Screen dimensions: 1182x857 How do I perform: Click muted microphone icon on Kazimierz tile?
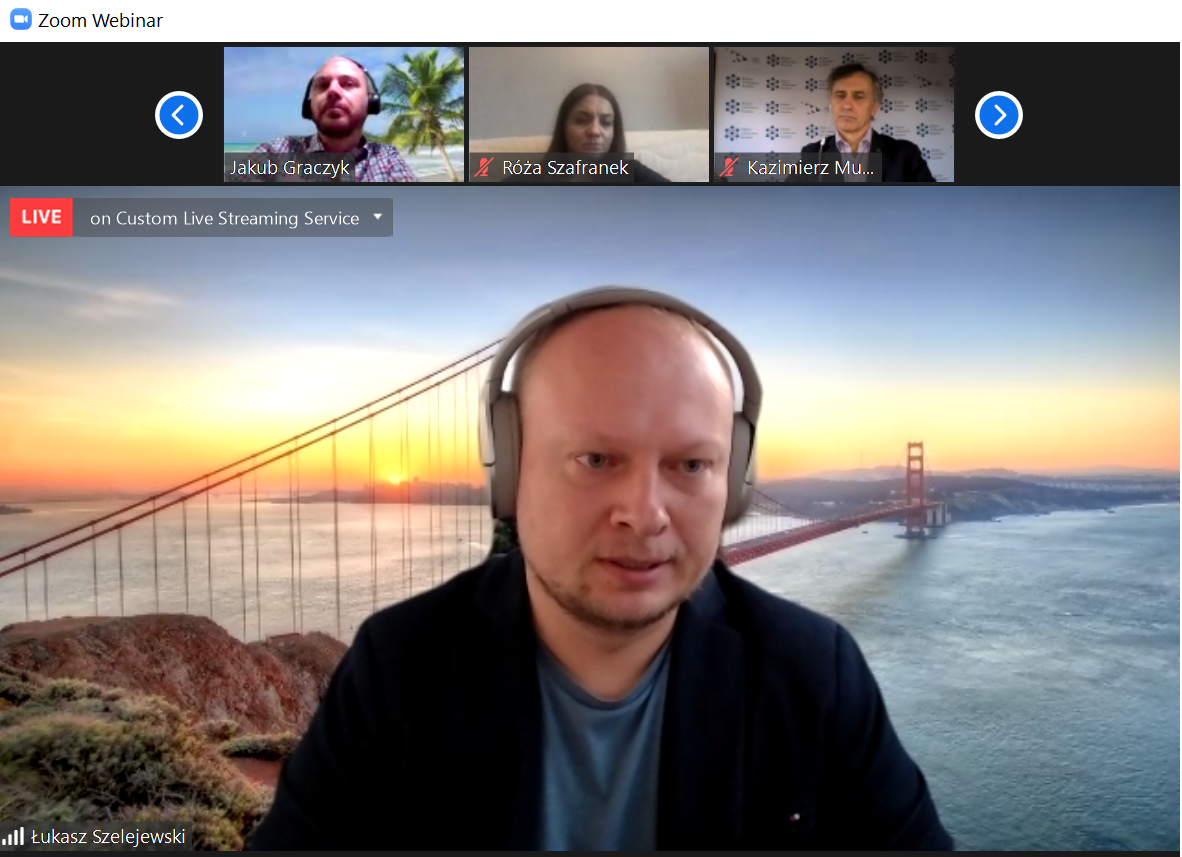click(x=730, y=167)
